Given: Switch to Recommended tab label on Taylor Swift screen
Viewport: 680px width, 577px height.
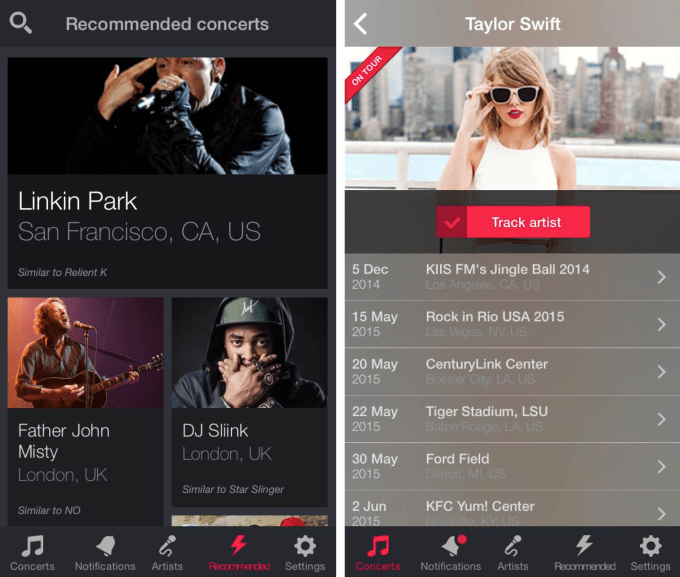Looking at the screenshot, I should coord(585,566).
